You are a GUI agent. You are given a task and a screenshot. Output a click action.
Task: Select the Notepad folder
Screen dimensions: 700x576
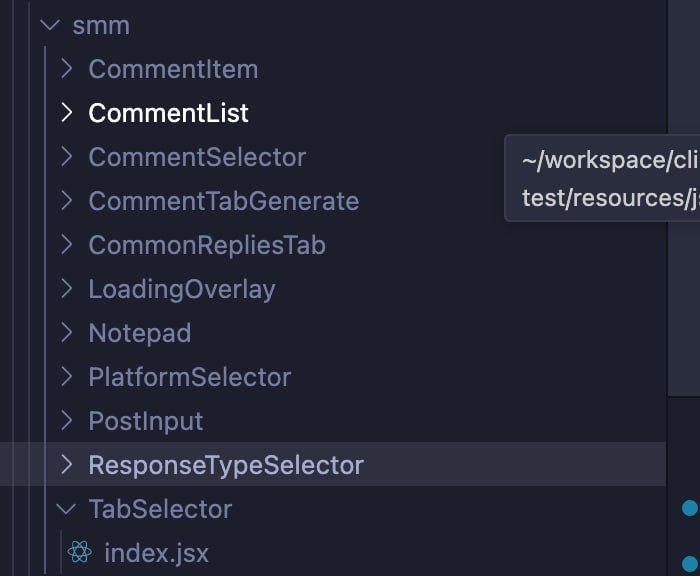pos(139,333)
